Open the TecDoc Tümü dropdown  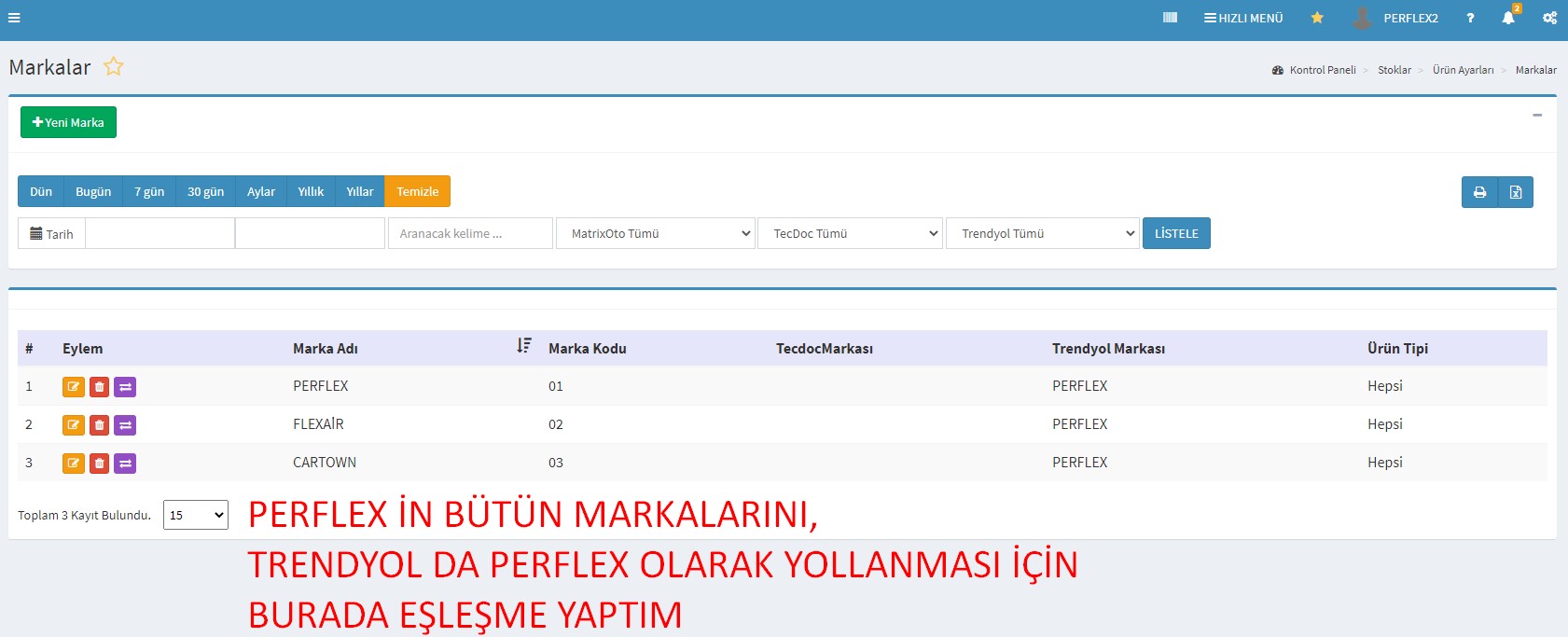tap(850, 233)
